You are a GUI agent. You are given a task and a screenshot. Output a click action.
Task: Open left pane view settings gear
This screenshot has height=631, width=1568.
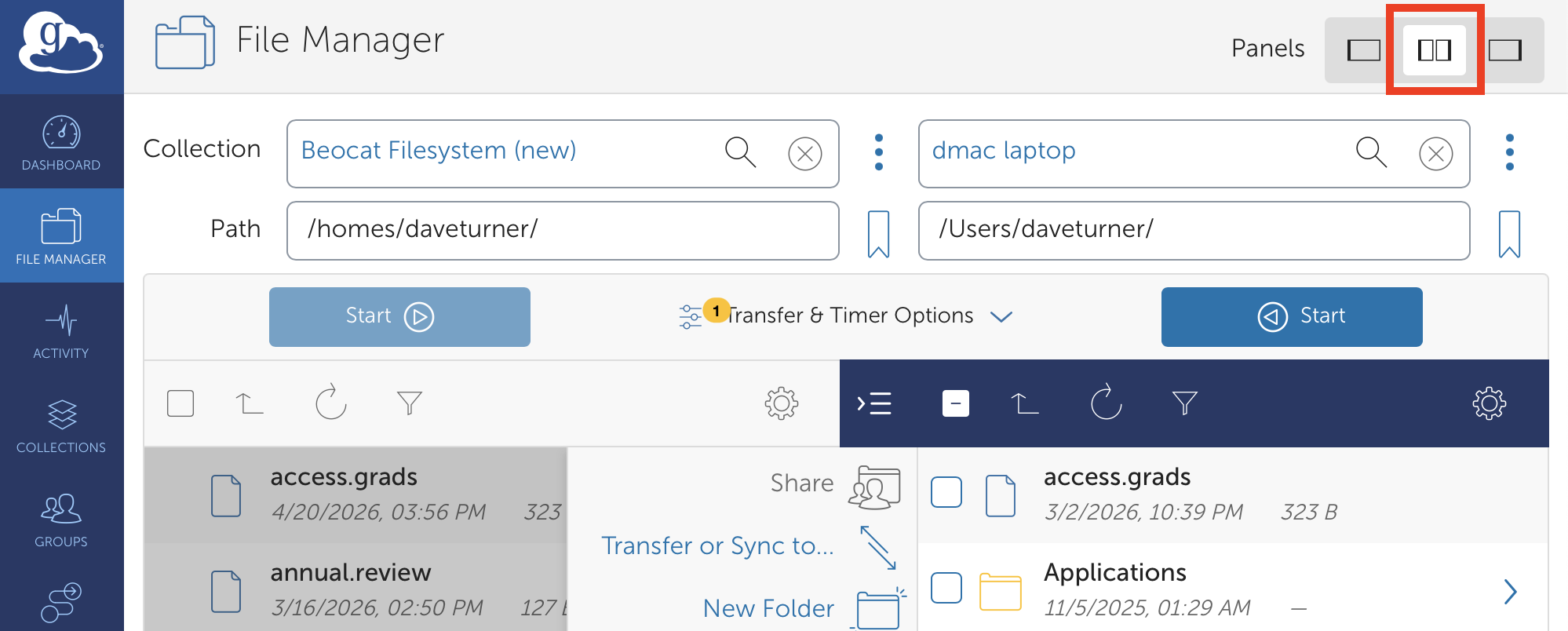click(x=781, y=403)
